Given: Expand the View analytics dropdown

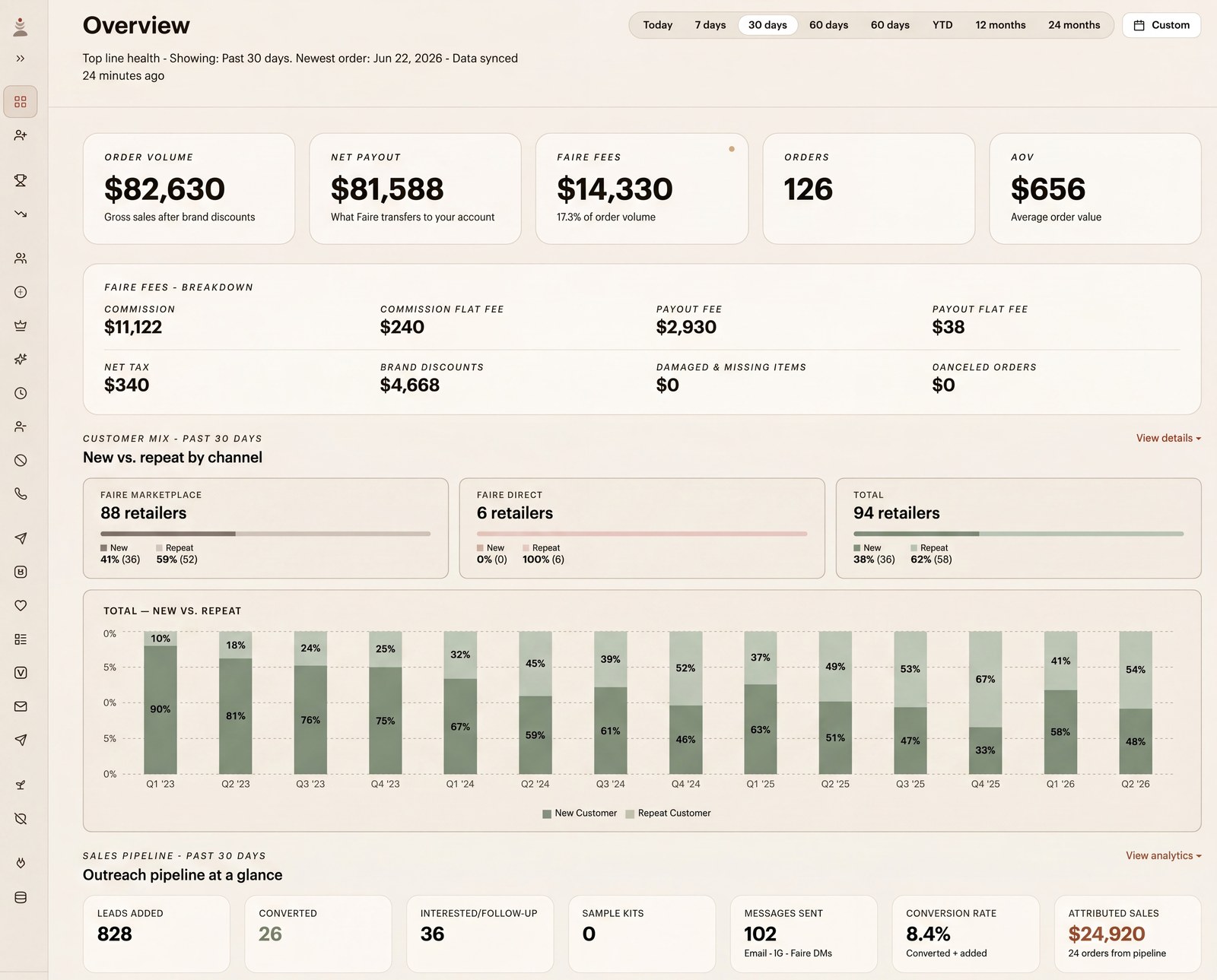Looking at the screenshot, I should [1163, 855].
